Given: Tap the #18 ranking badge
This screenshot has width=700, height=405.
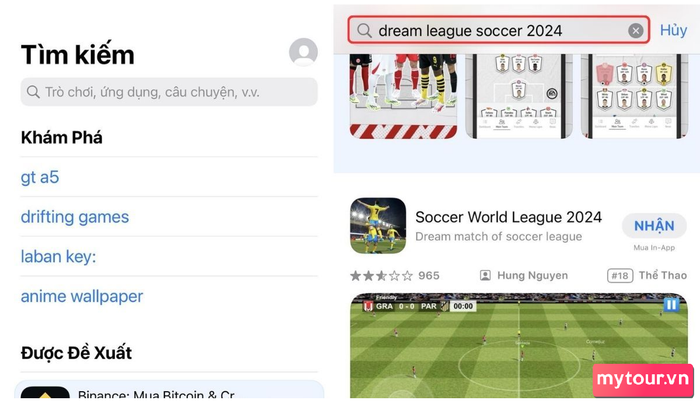Looking at the screenshot, I should [x=620, y=276].
